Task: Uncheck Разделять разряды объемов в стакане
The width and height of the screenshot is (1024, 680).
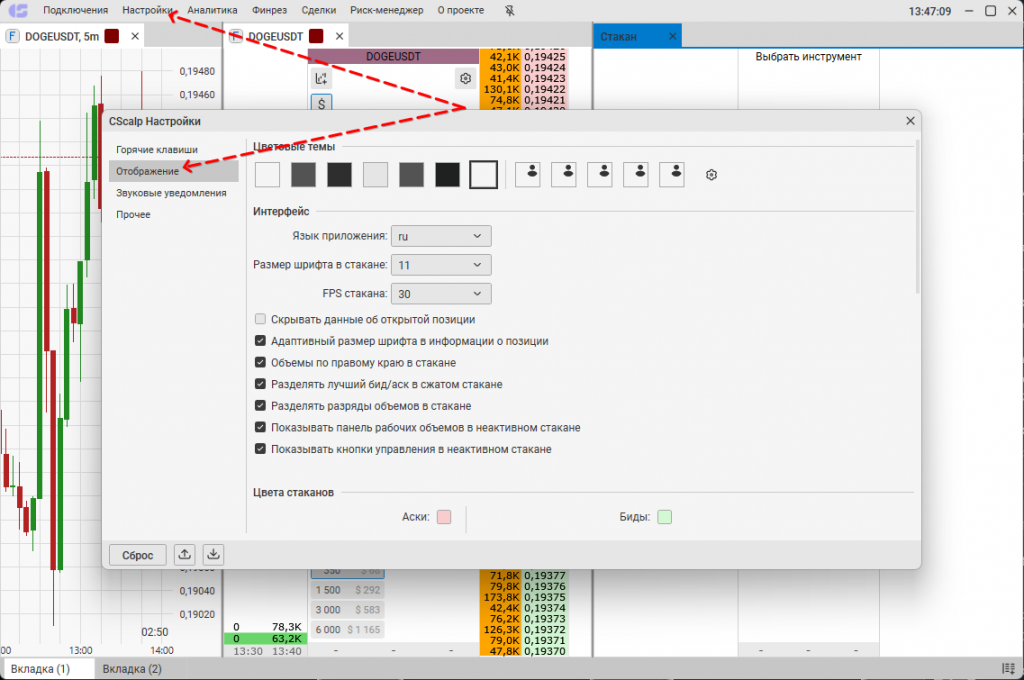Action: (x=261, y=406)
